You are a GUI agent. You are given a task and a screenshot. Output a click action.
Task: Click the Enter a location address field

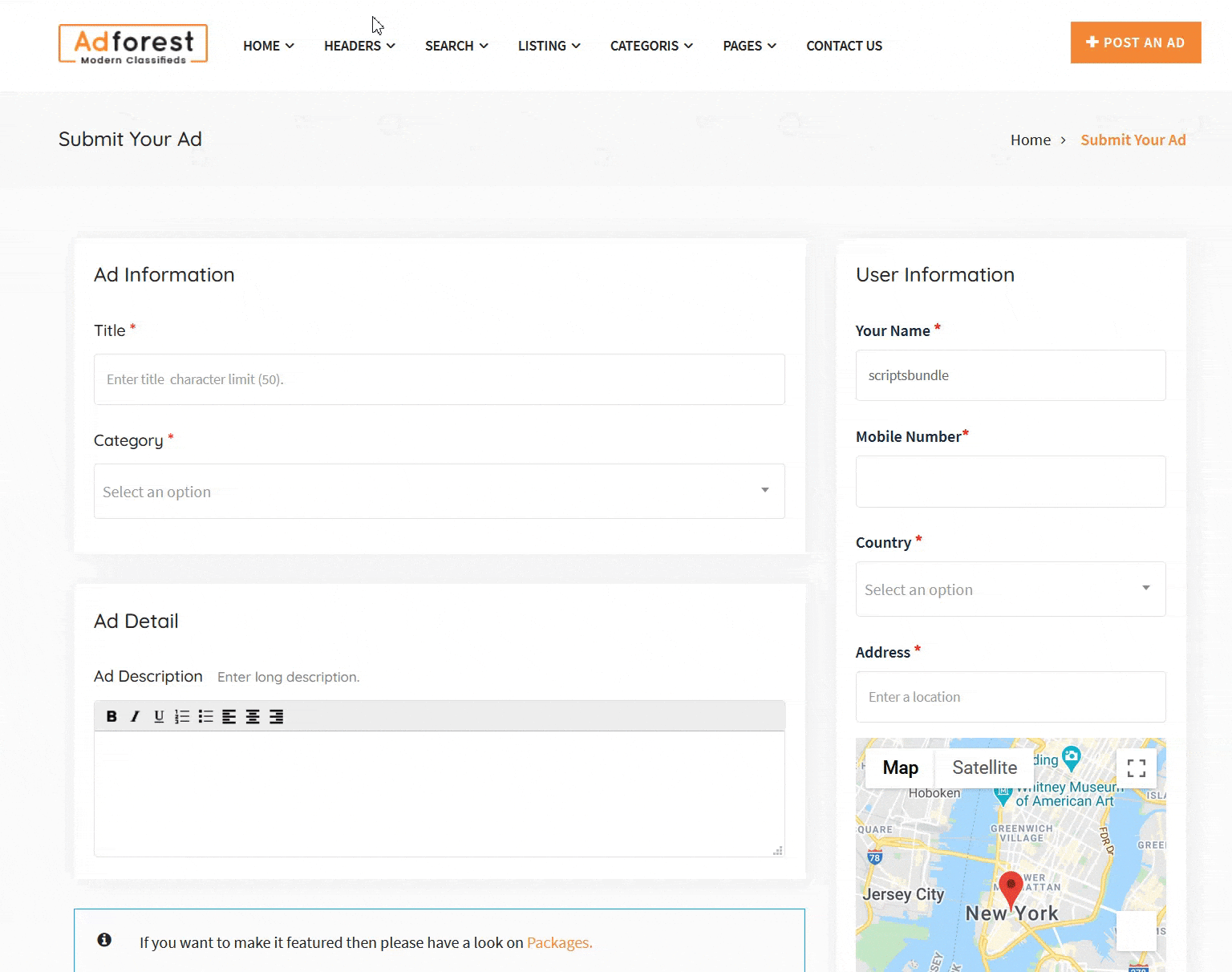tap(1010, 697)
